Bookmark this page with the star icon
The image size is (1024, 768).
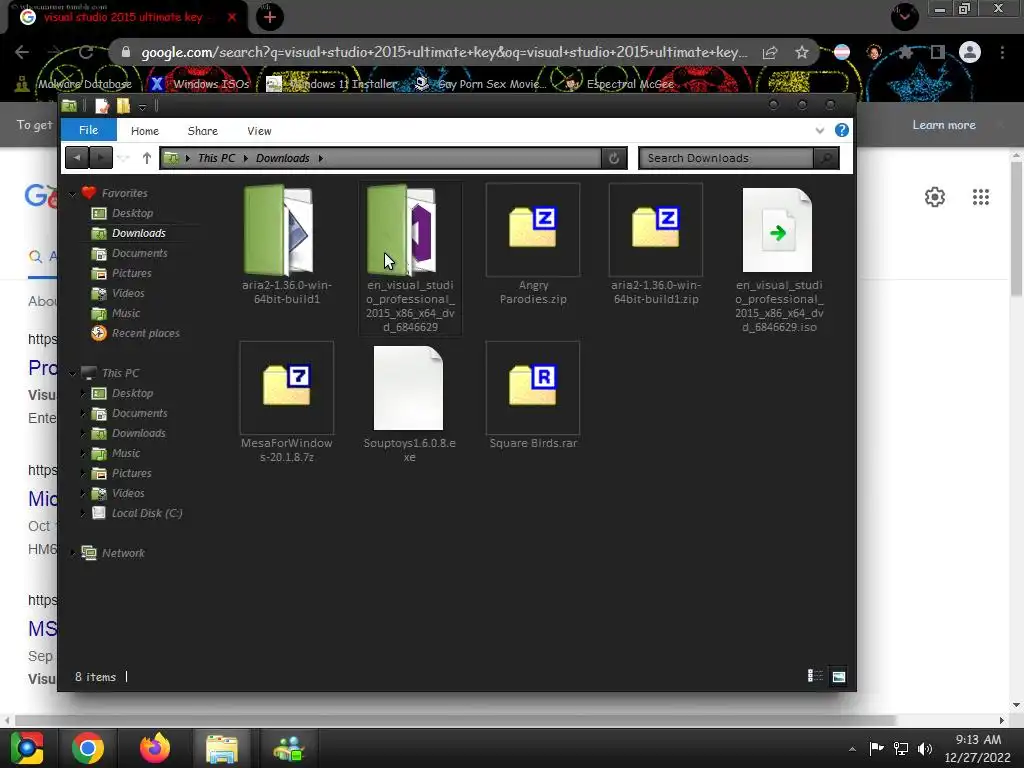point(802,52)
